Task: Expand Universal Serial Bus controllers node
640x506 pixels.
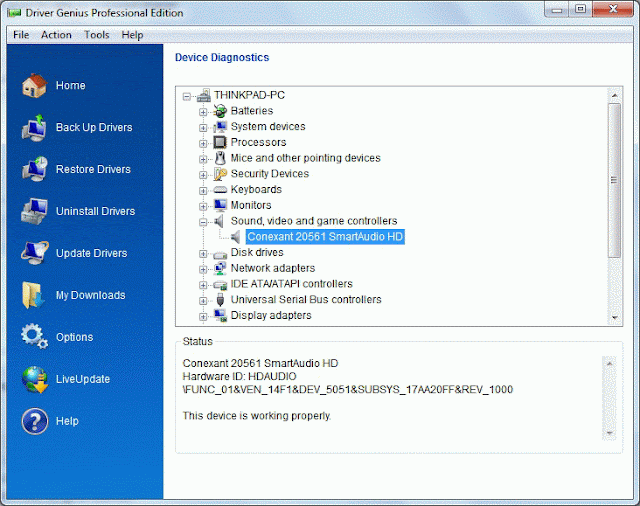Action: [203, 301]
